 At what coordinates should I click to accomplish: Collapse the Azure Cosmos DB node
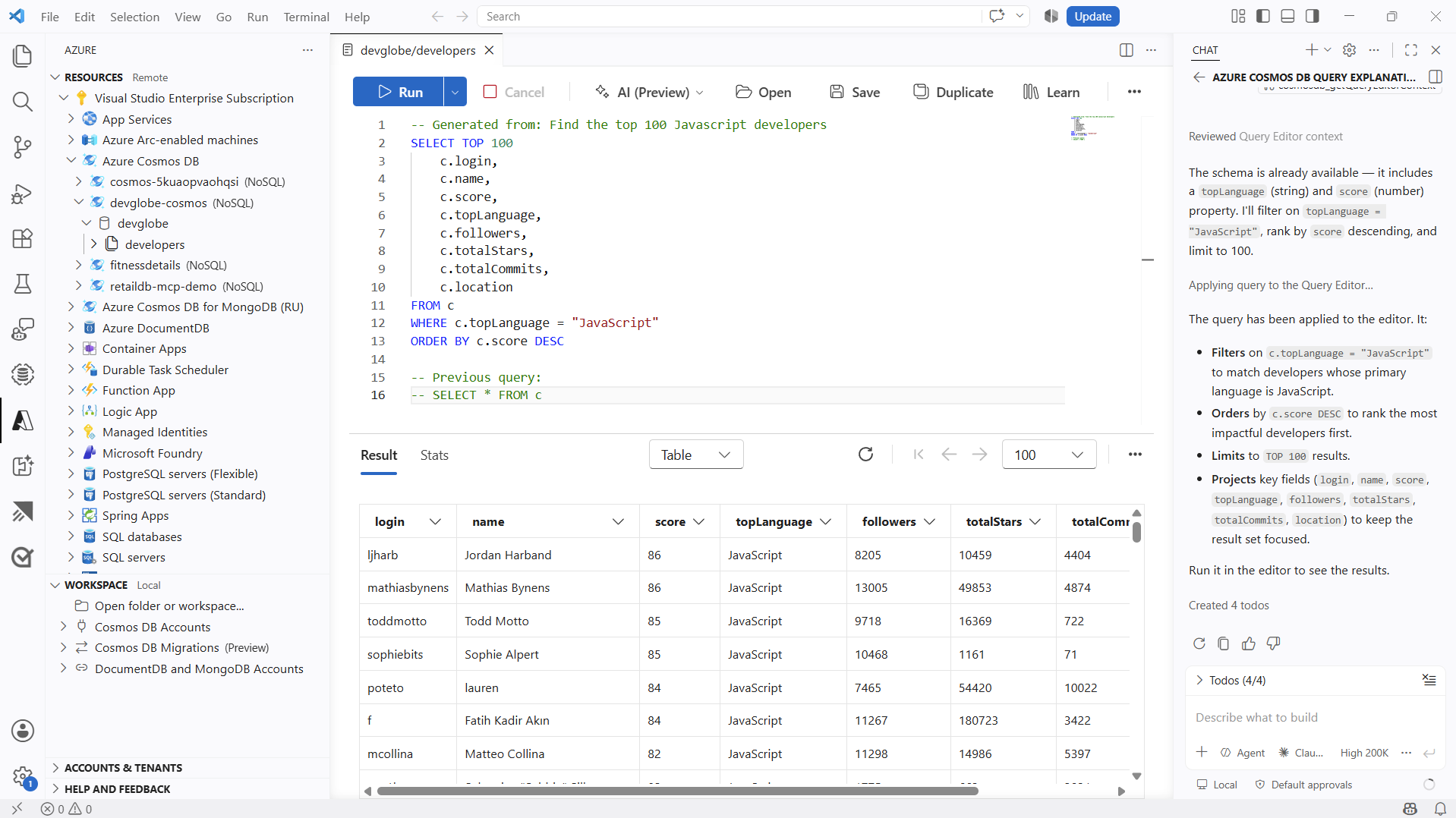(x=71, y=161)
